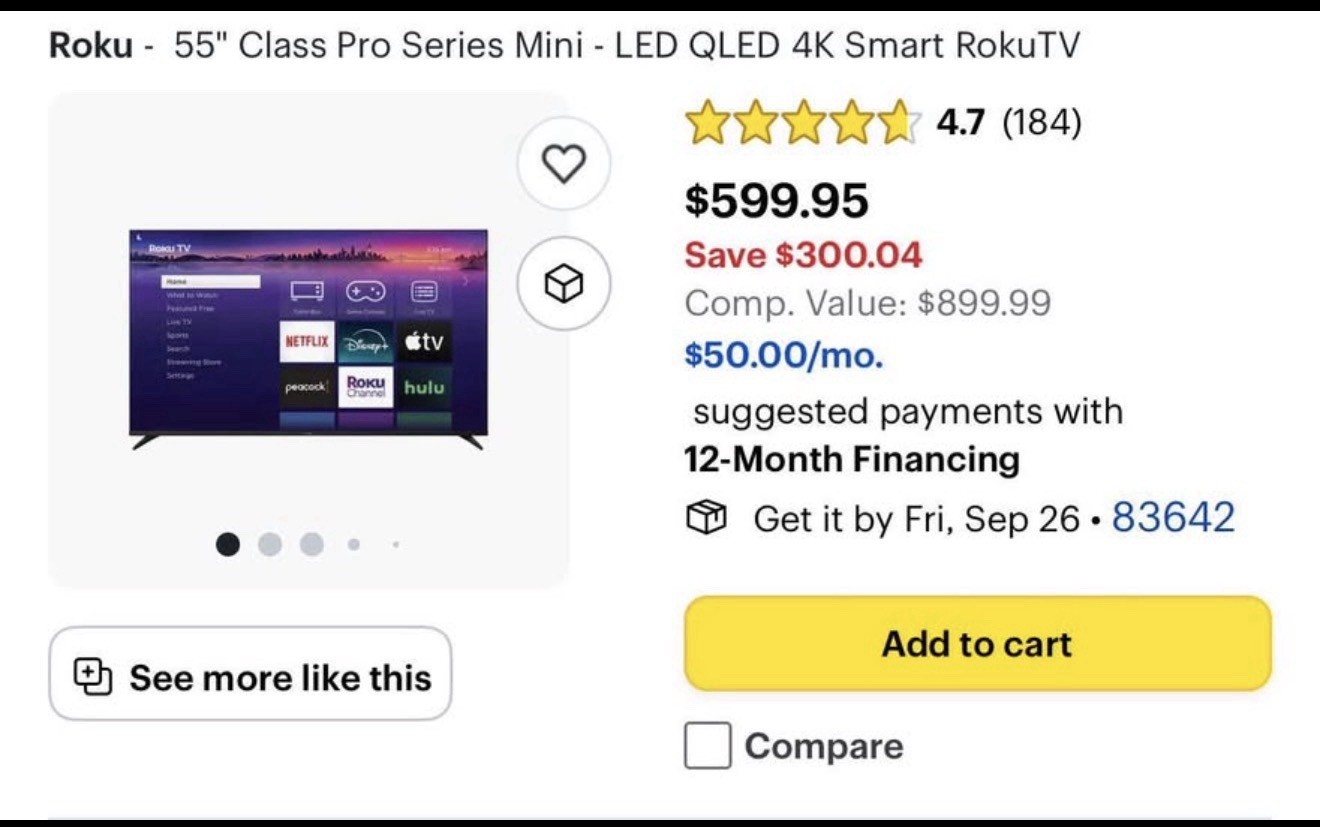
Task: Select the fifth tiny carousel dot
Action: pos(396,545)
